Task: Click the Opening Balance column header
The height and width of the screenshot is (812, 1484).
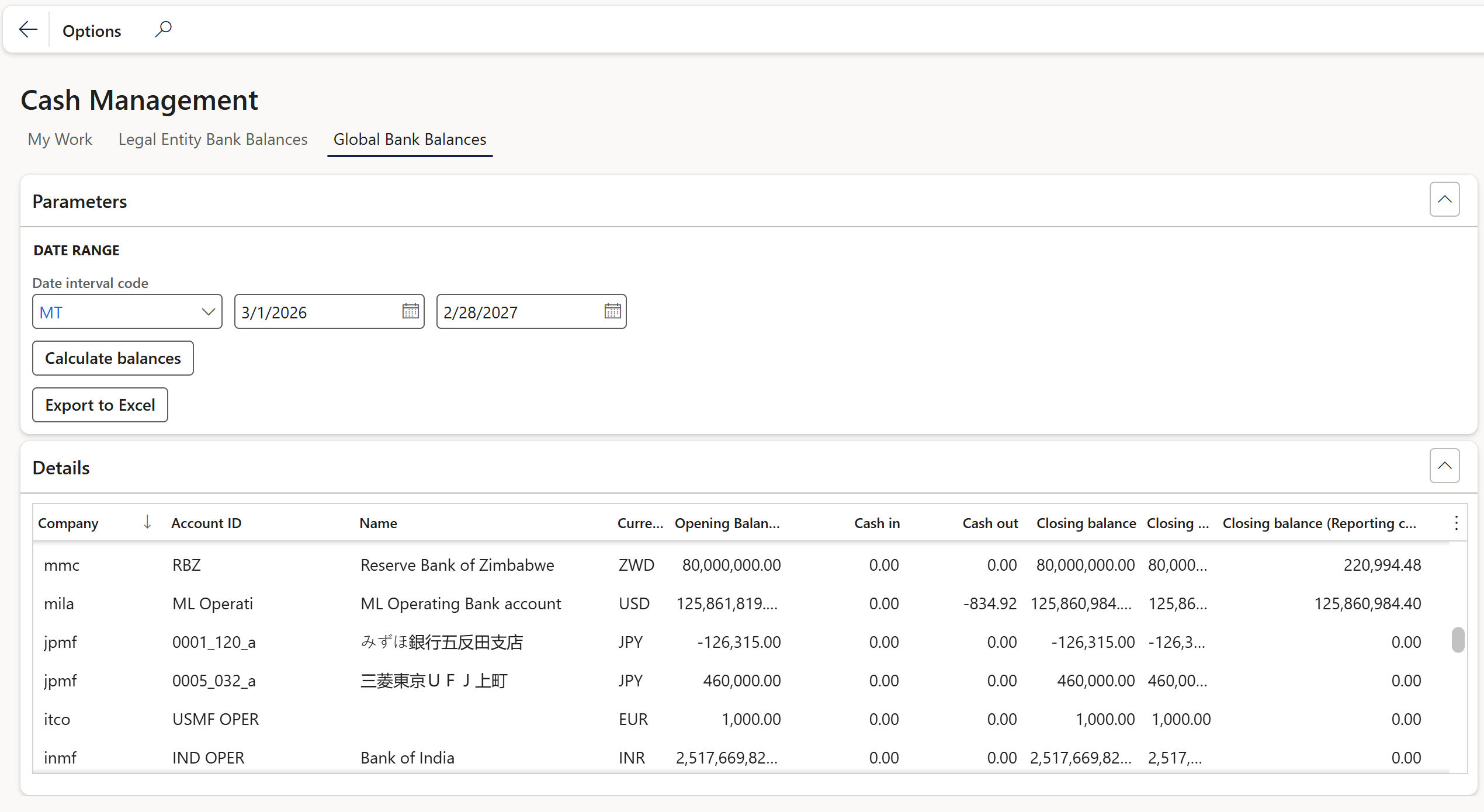Action: coord(727,523)
